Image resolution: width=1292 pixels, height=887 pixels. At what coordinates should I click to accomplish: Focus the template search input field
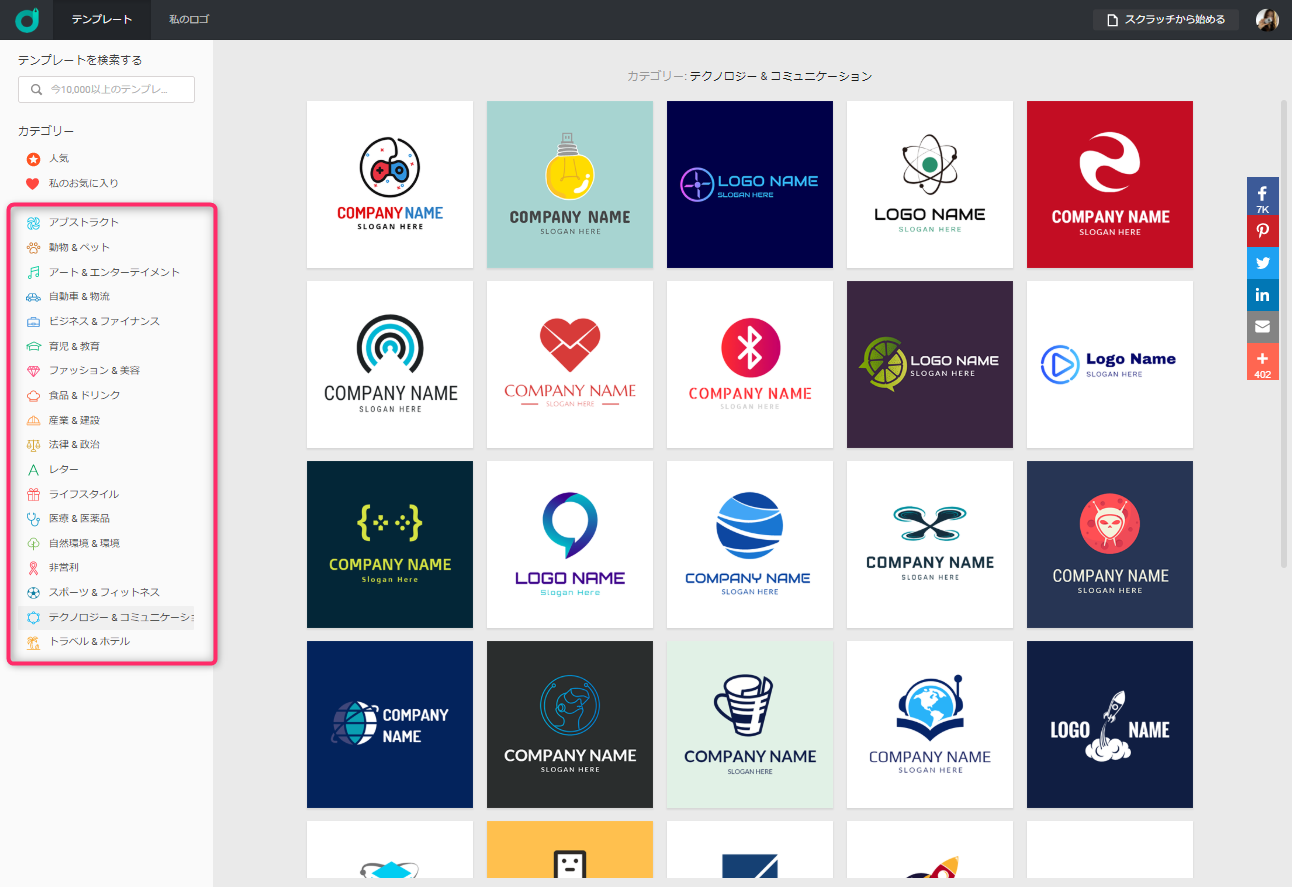[x=106, y=89]
